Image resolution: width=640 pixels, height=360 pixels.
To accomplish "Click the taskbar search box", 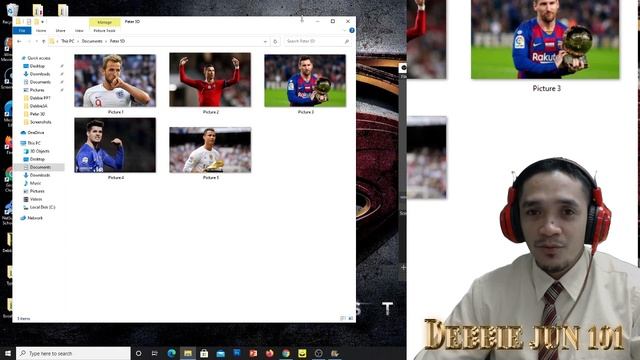I will coord(73,353).
